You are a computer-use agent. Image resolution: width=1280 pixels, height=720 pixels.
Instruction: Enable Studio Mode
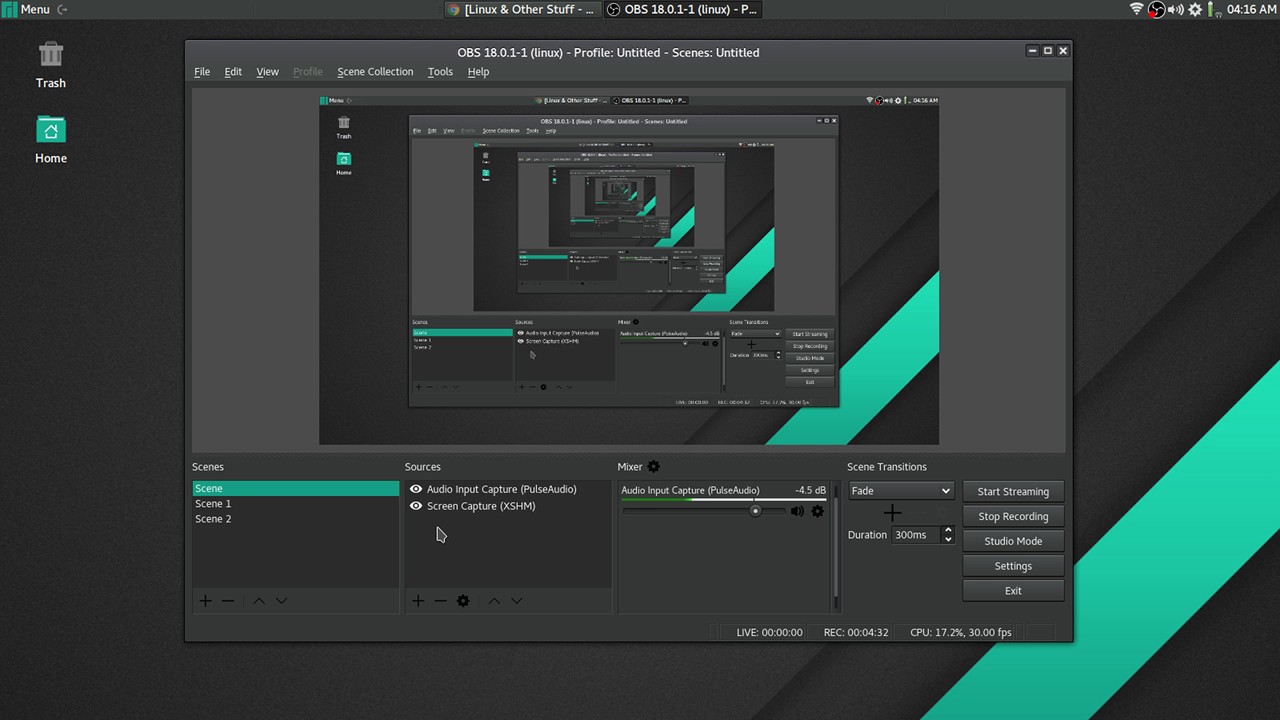point(1013,540)
